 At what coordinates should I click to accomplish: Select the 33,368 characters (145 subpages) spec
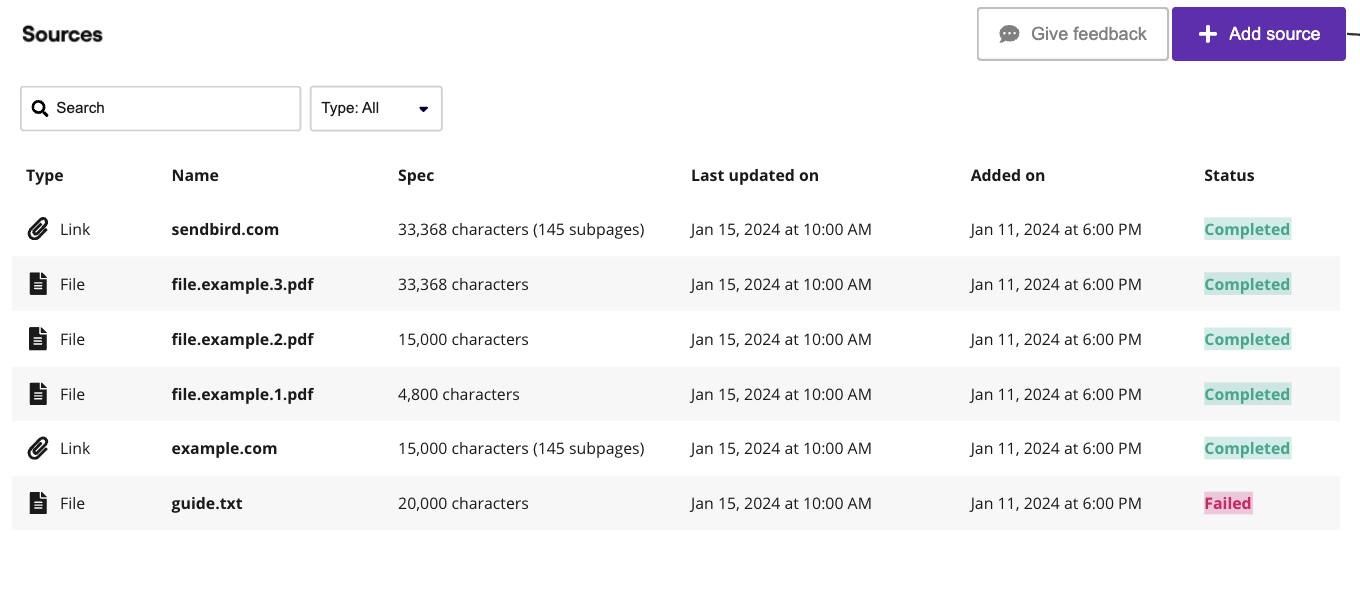pos(521,229)
